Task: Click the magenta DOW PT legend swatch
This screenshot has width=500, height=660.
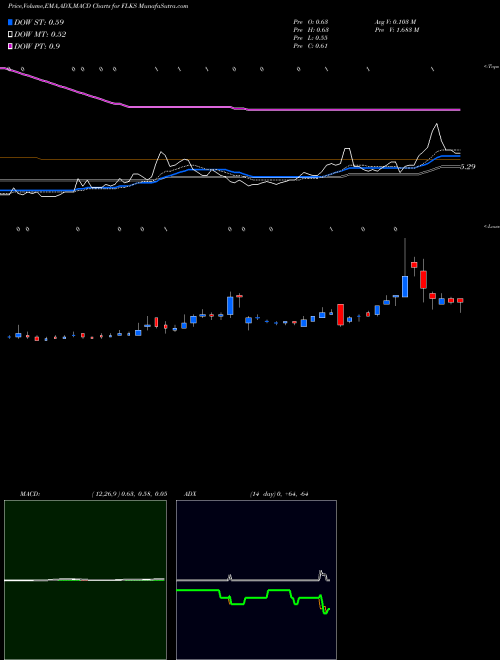Action: click(10, 46)
